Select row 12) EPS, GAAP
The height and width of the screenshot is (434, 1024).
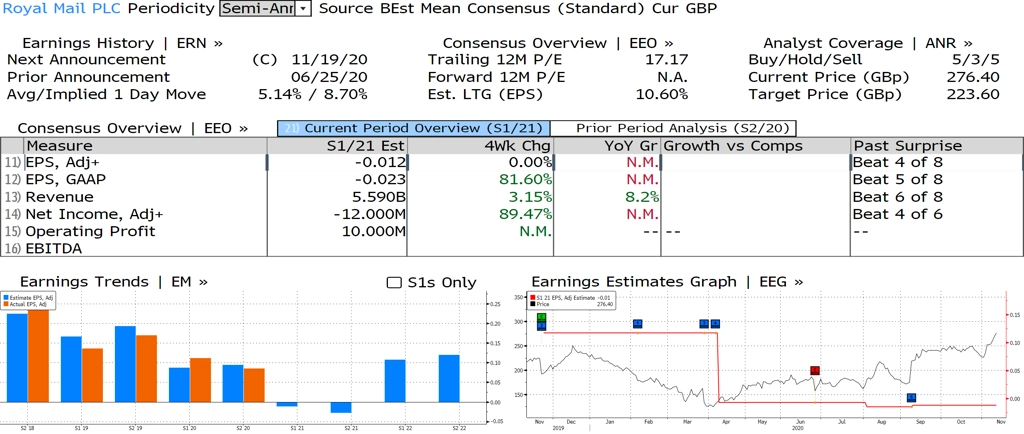coord(512,179)
